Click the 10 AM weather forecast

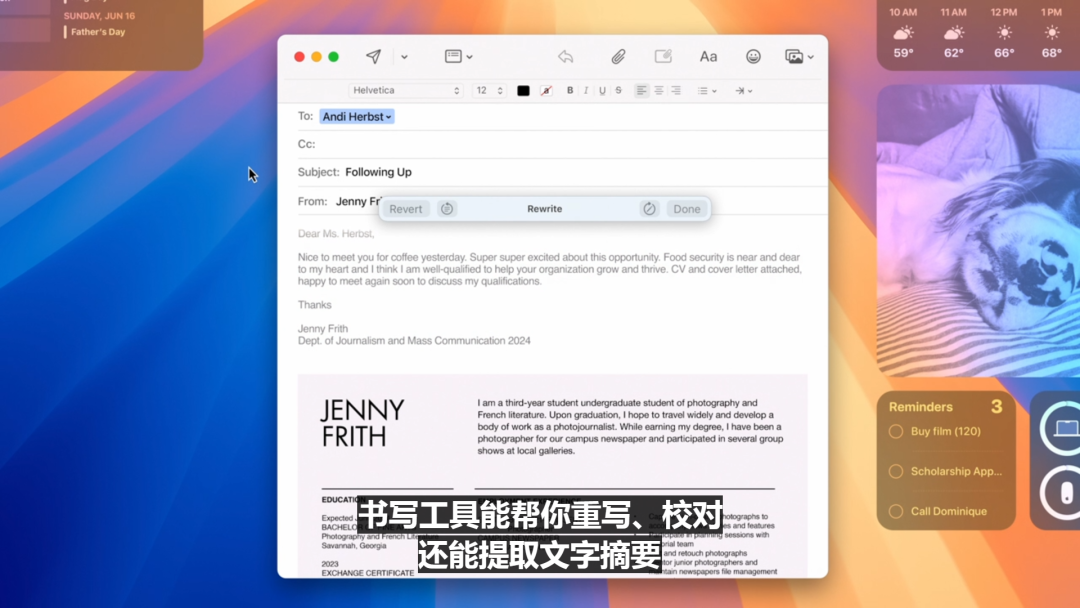point(903,32)
